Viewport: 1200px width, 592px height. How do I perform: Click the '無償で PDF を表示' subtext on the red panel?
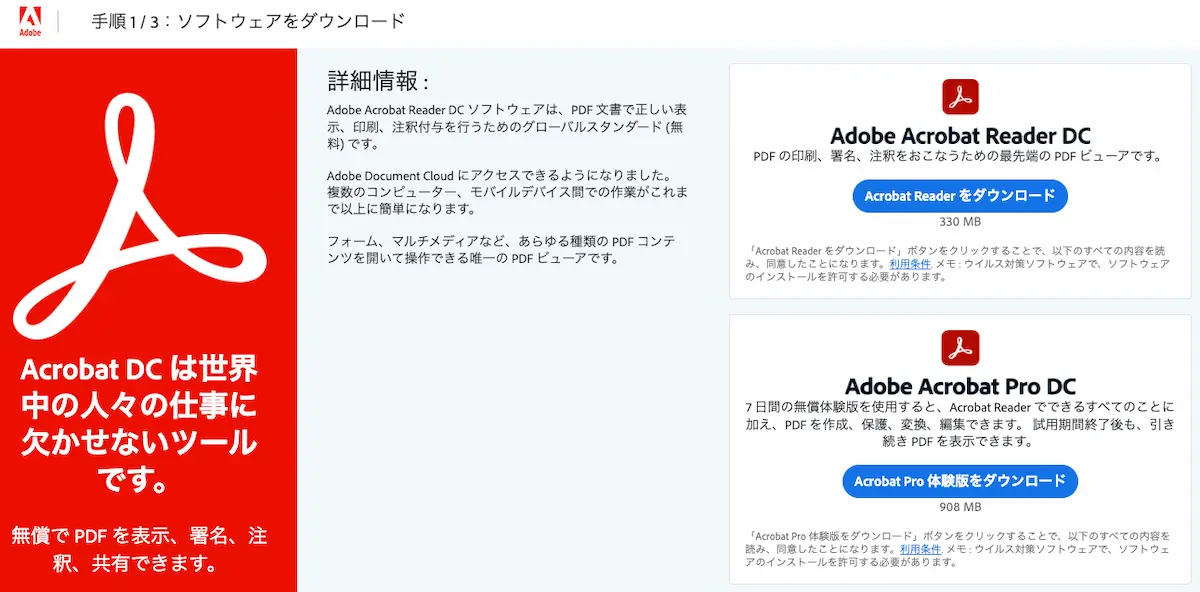(141, 549)
